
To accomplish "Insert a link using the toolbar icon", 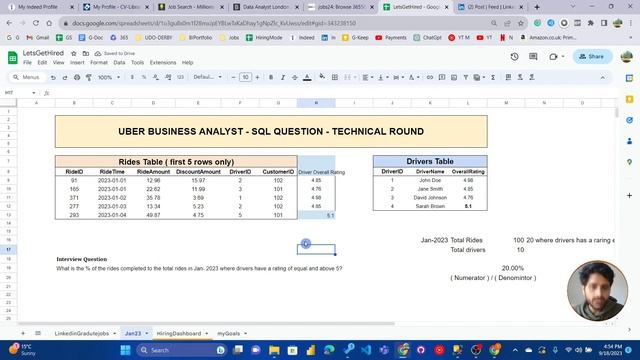I will pos(429,77).
